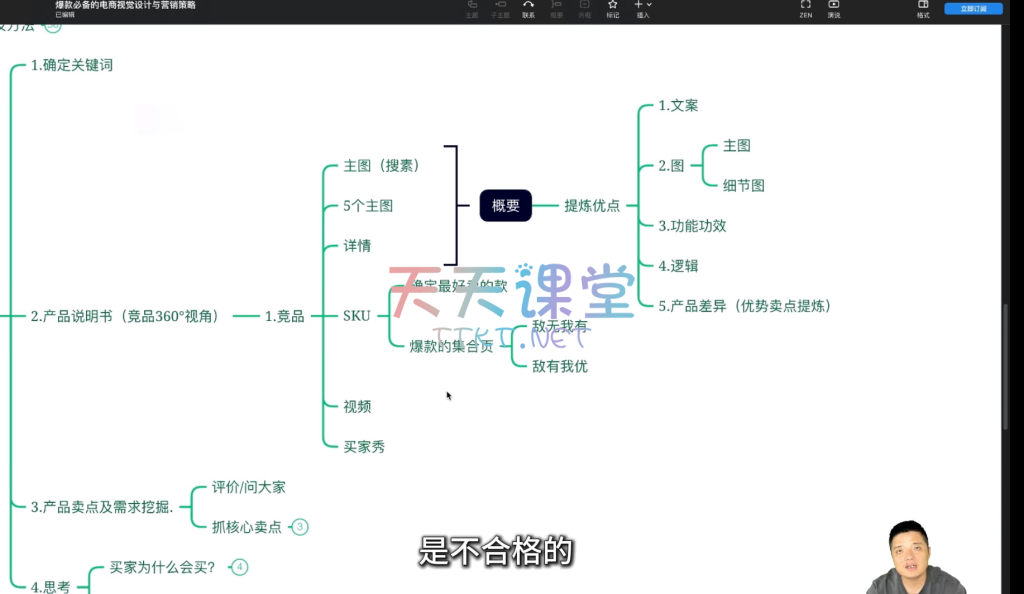Viewport: 1024px width, 594px height.
Task: Click the 概要 (Summary) toolbar icon
Action: [556, 9]
